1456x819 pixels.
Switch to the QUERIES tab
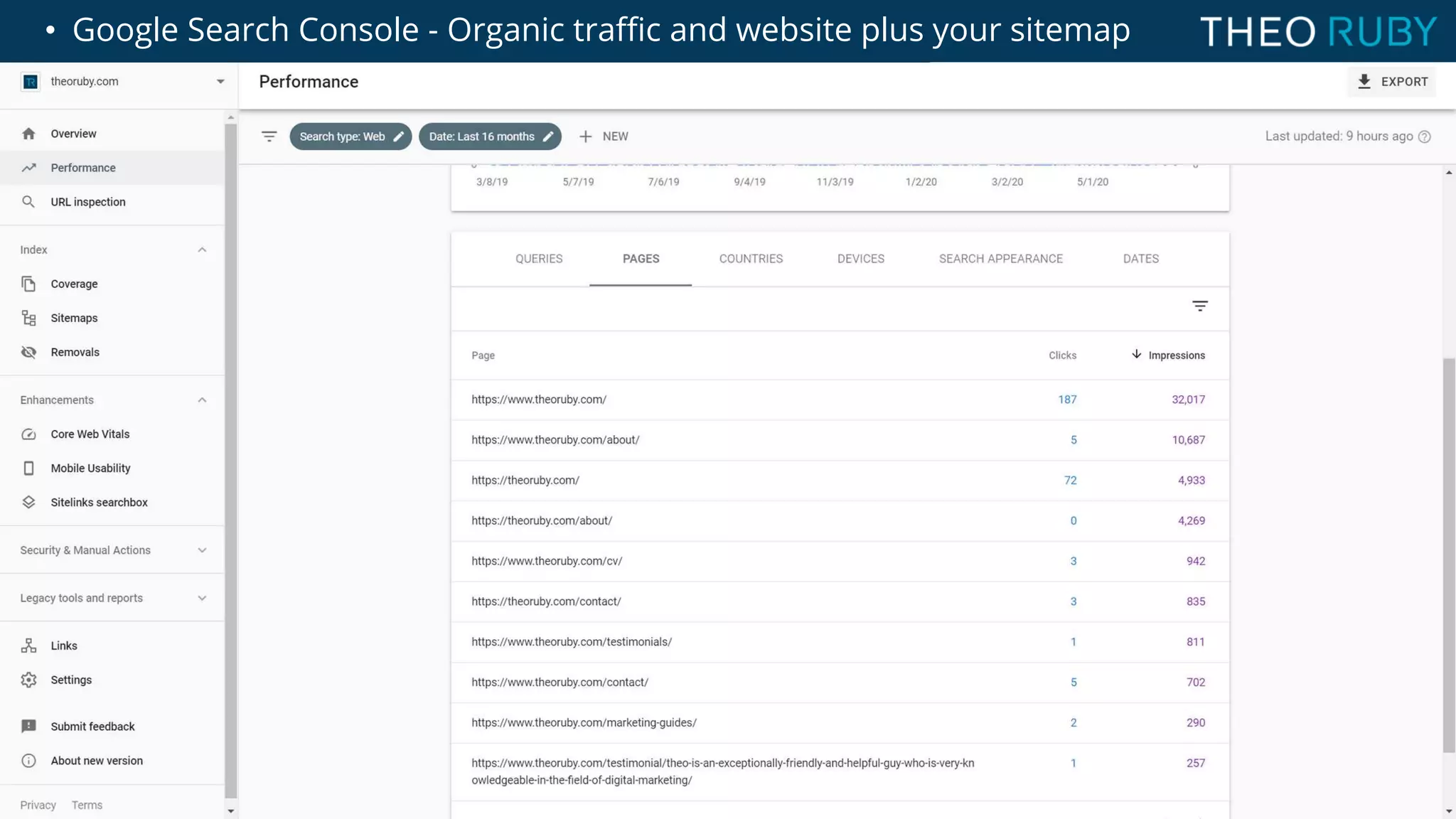click(539, 259)
